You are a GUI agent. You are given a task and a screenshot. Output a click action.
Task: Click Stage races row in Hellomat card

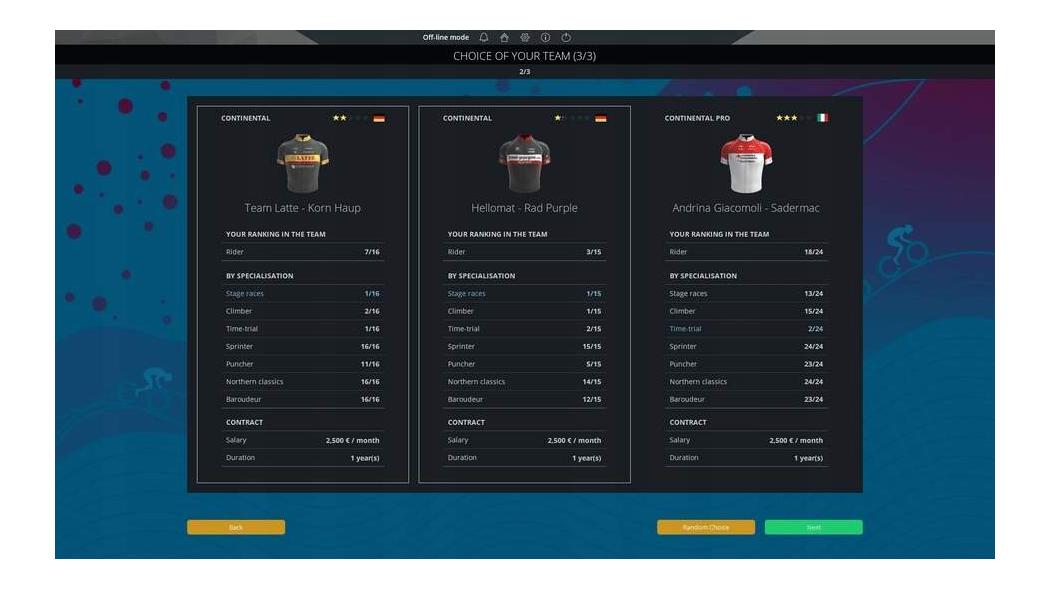pyautogui.click(x=524, y=293)
